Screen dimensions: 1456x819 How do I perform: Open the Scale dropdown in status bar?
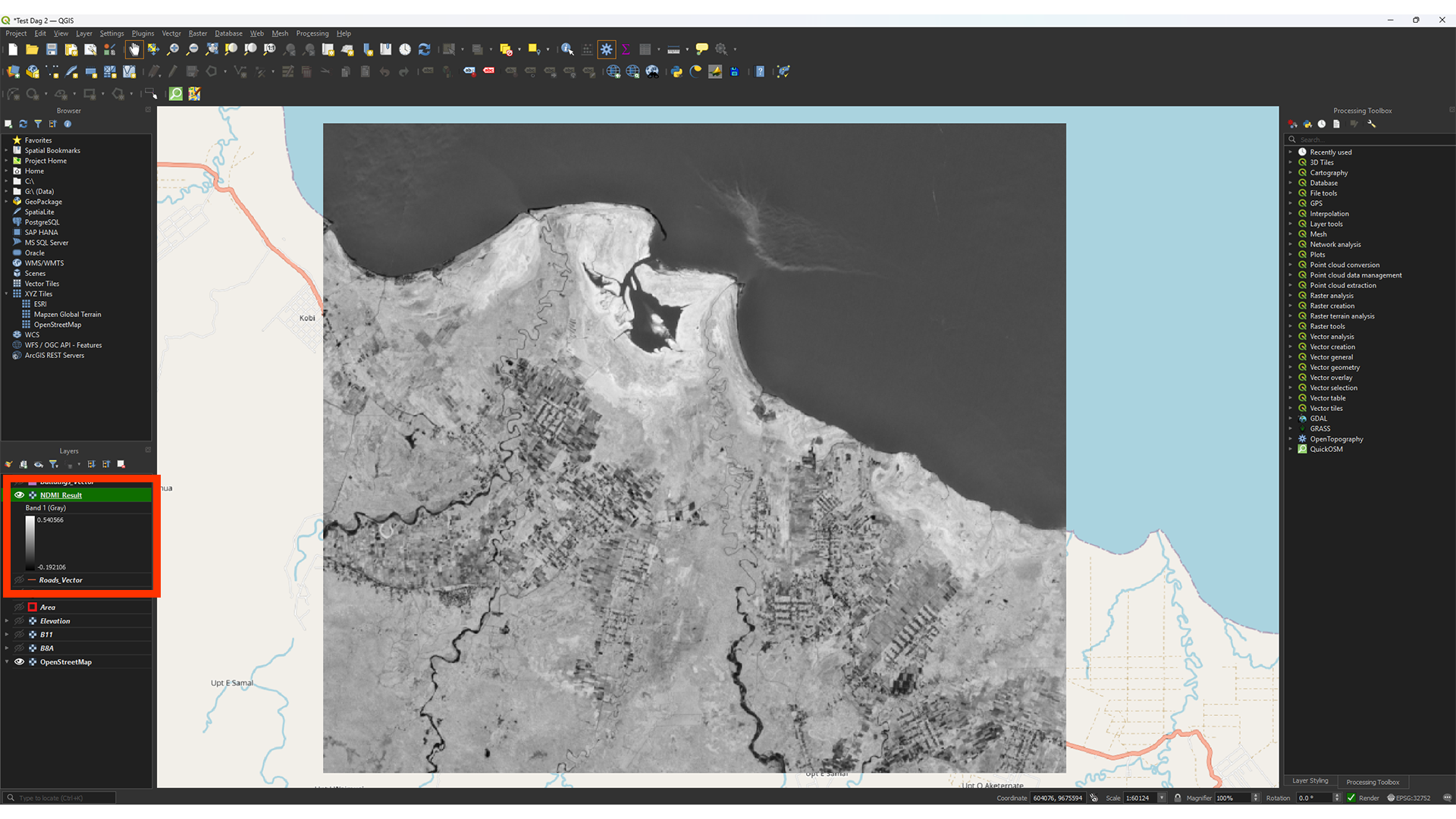1161,798
